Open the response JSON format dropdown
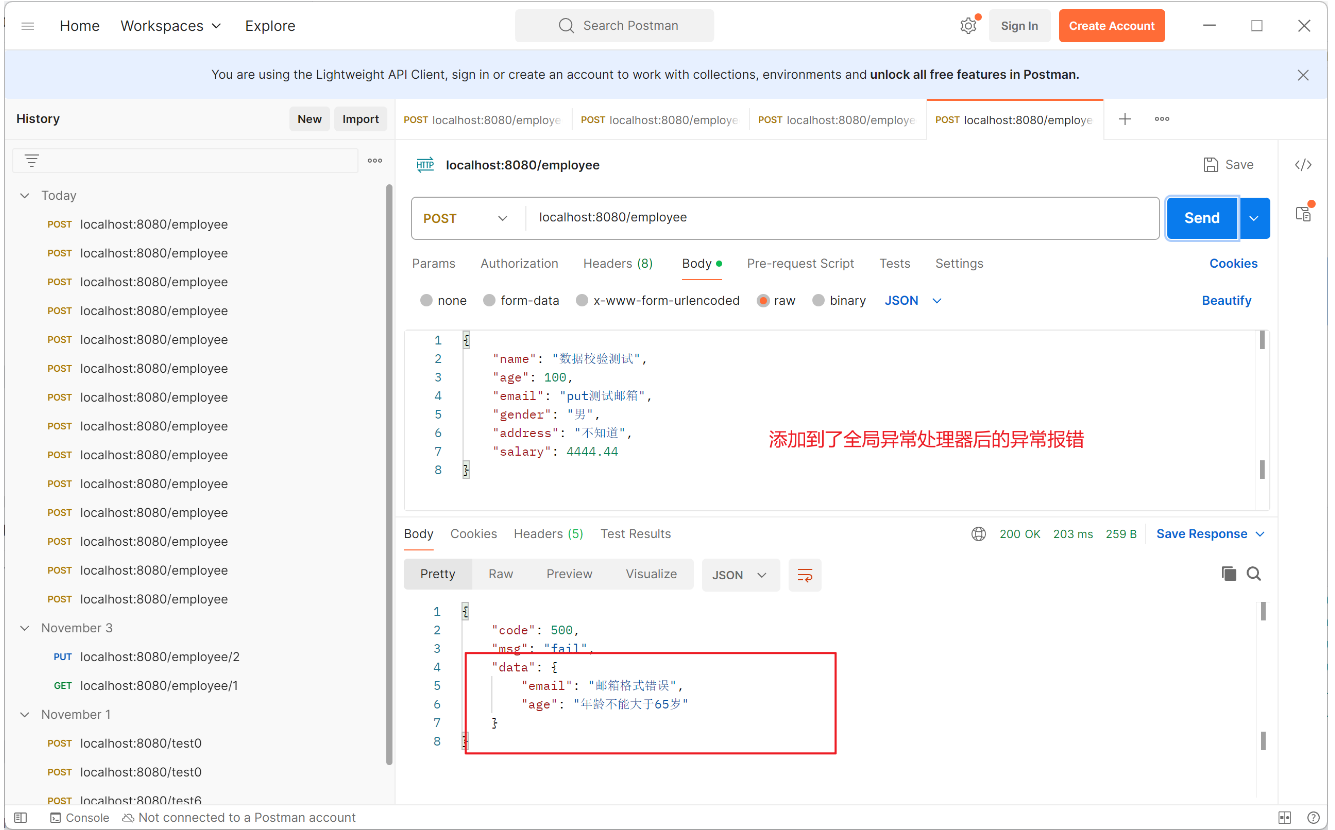 (x=741, y=575)
